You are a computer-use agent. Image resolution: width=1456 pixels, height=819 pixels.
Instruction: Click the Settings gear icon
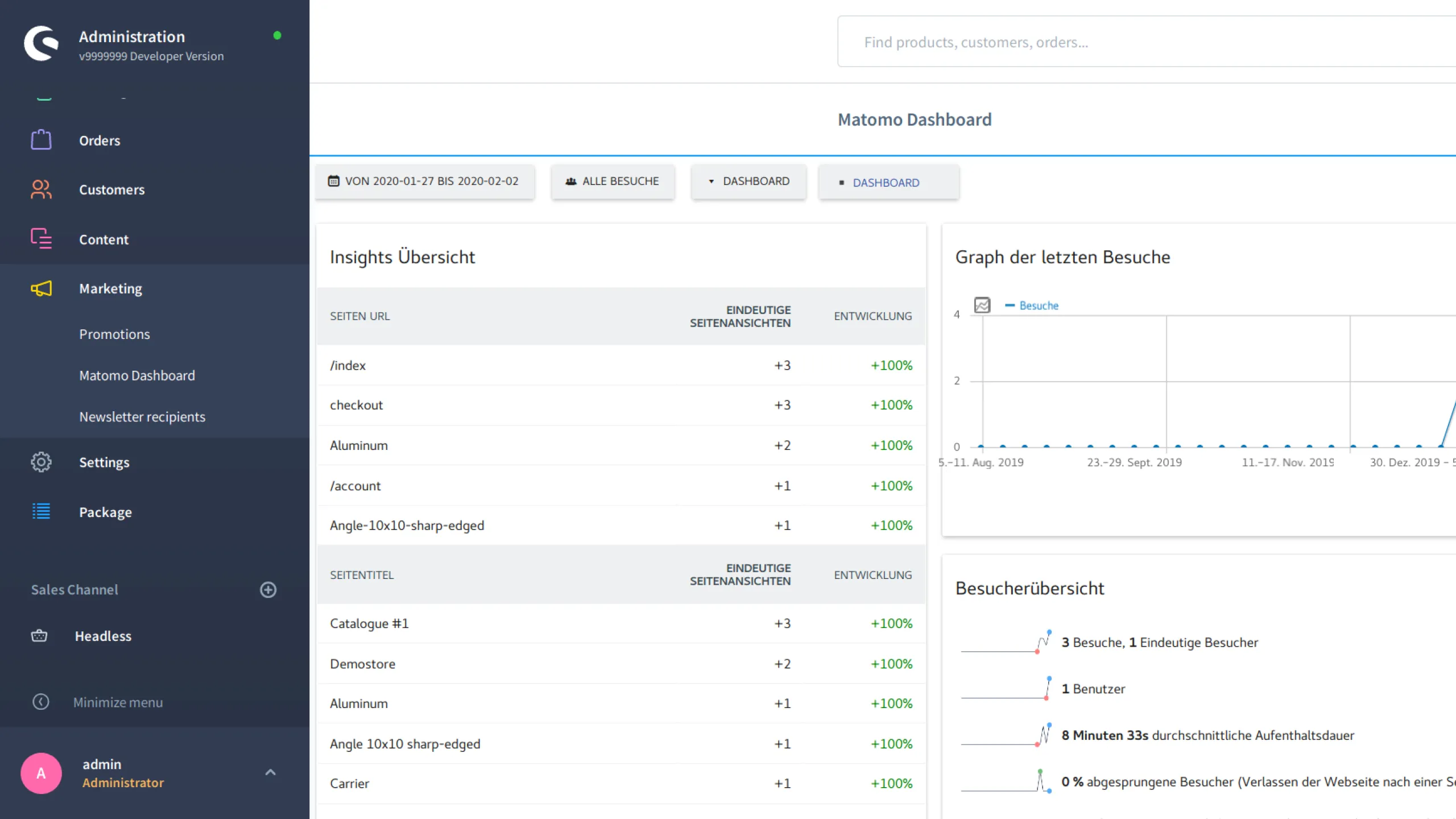tap(41, 462)
